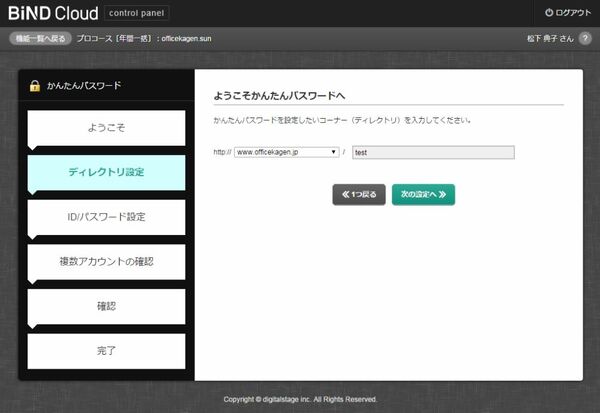Click the lock icon beside かんたんパスワード
The image size is (600, 413).
35,85
